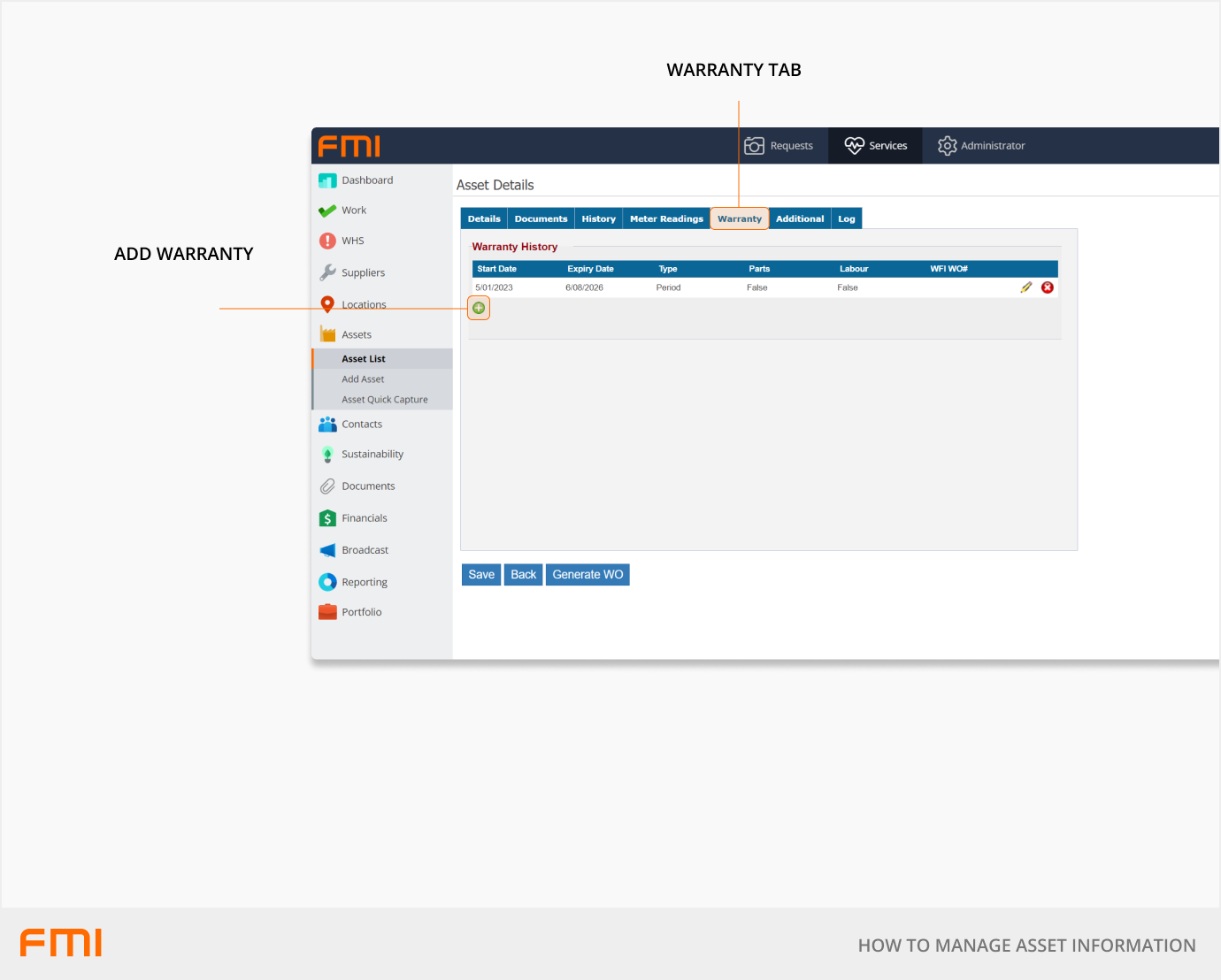The height and width of the screenshot is (980, 1221).
Task: Click the Services heartbeat icon
Action: click(854, 146)
